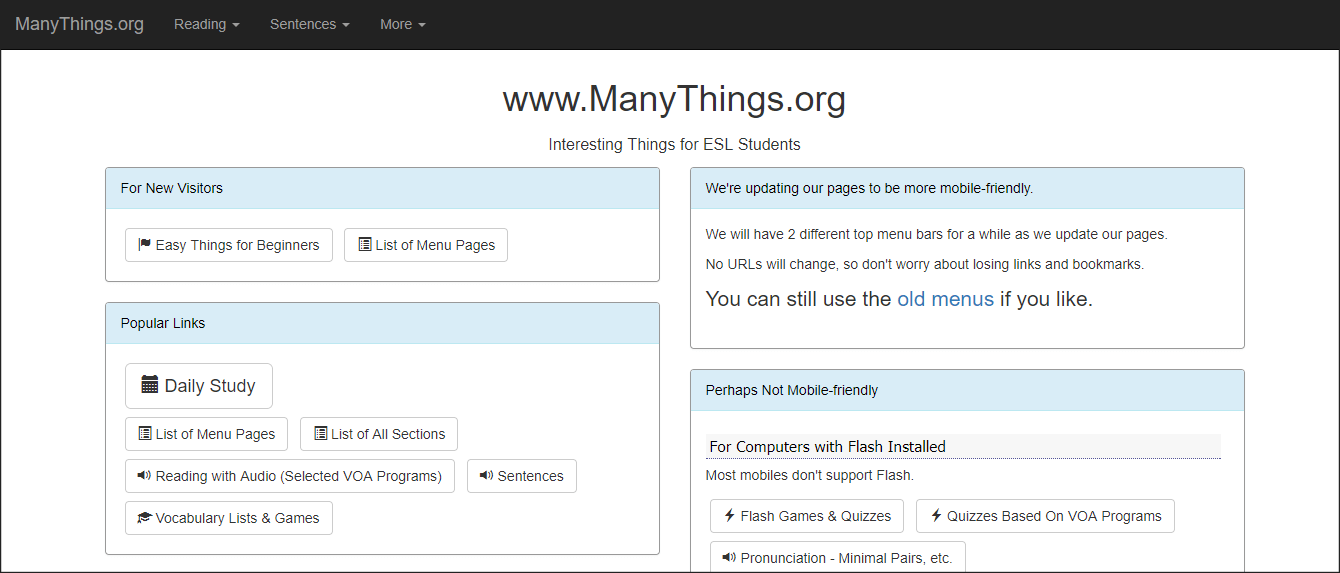Click the flag icon on Easy Things for Beginners
Viewport: 1340px width, 573px height.
tap(144, 244)
